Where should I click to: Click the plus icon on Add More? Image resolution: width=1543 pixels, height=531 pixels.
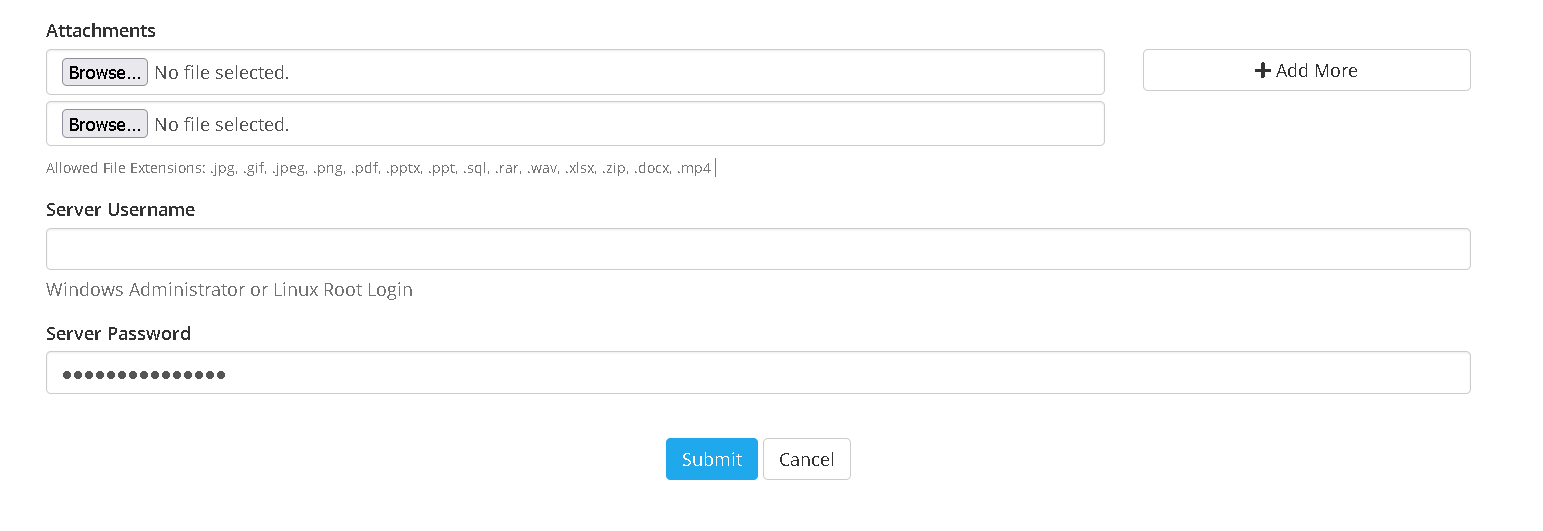1262,71
